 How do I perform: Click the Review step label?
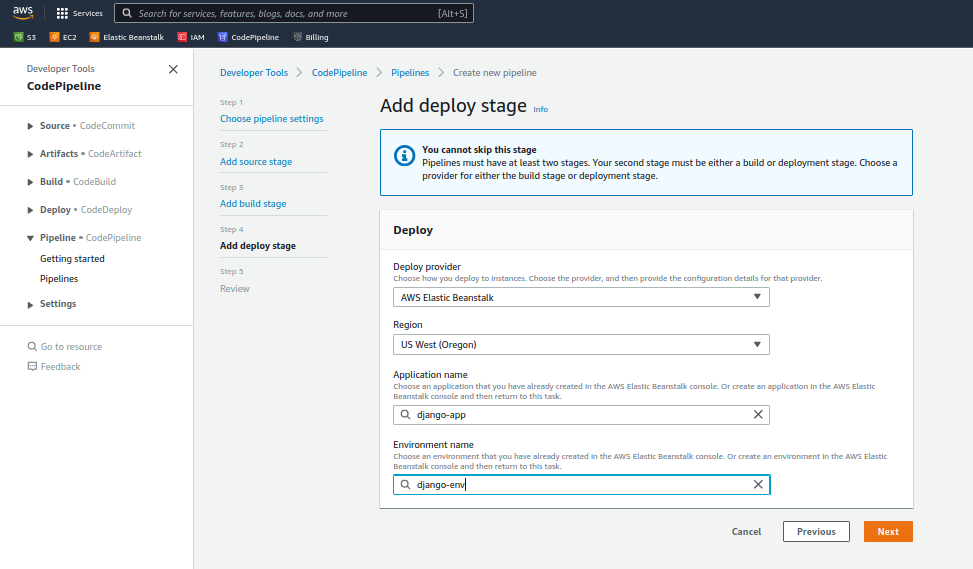[x=235, y=289]
